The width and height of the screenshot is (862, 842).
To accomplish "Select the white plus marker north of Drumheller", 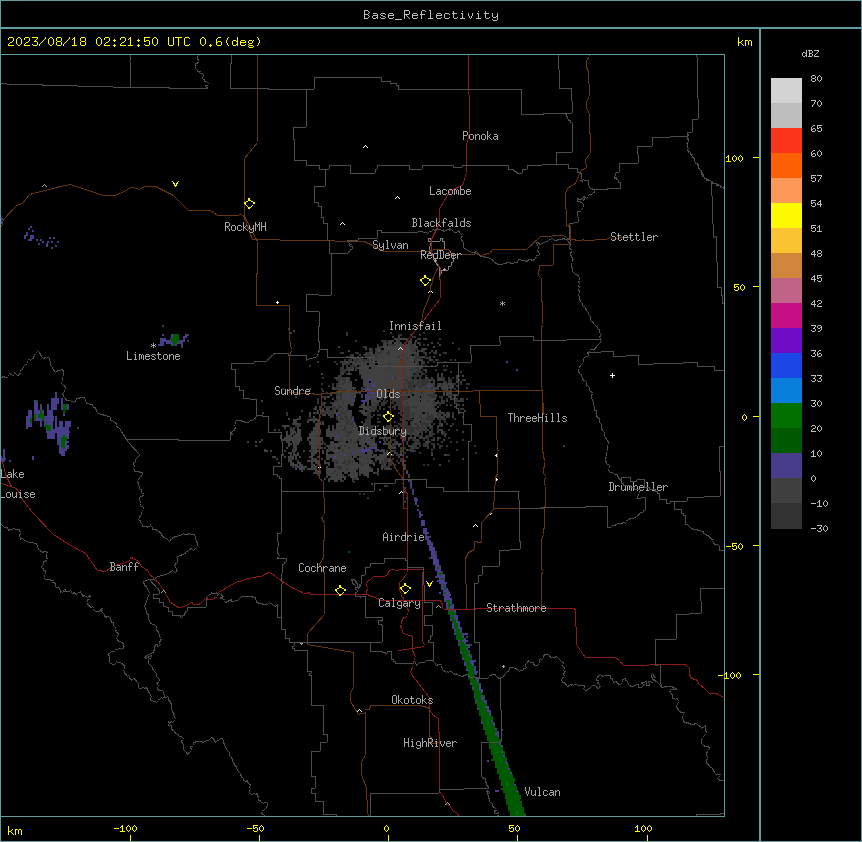I will click(x=612, y=375).
